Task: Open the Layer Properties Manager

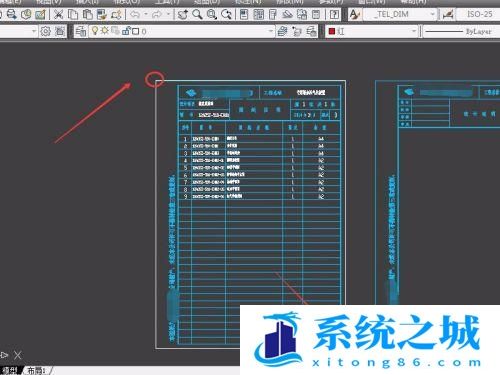Action: coord(81,31)
